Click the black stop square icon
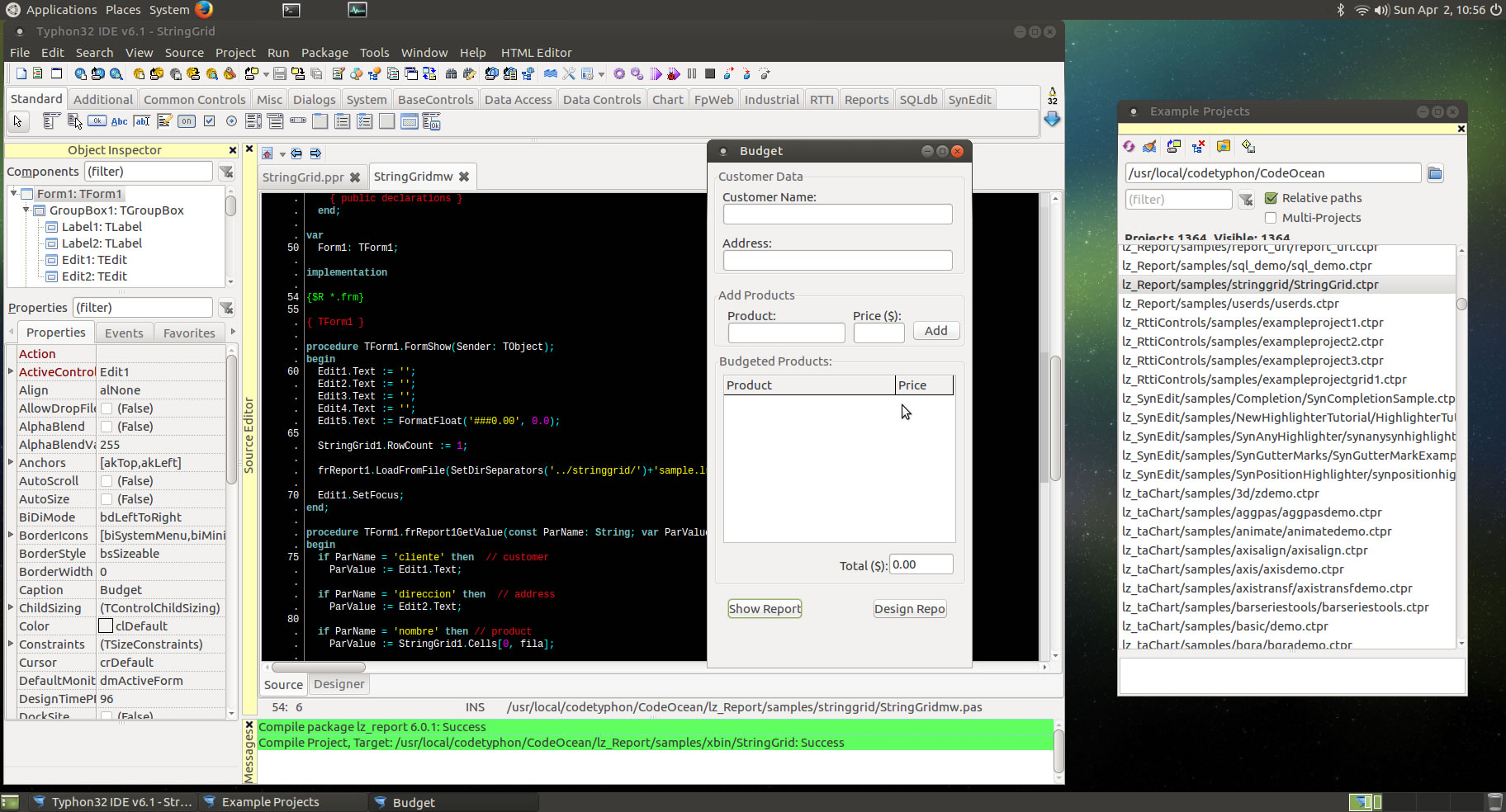 click(710, 73)
